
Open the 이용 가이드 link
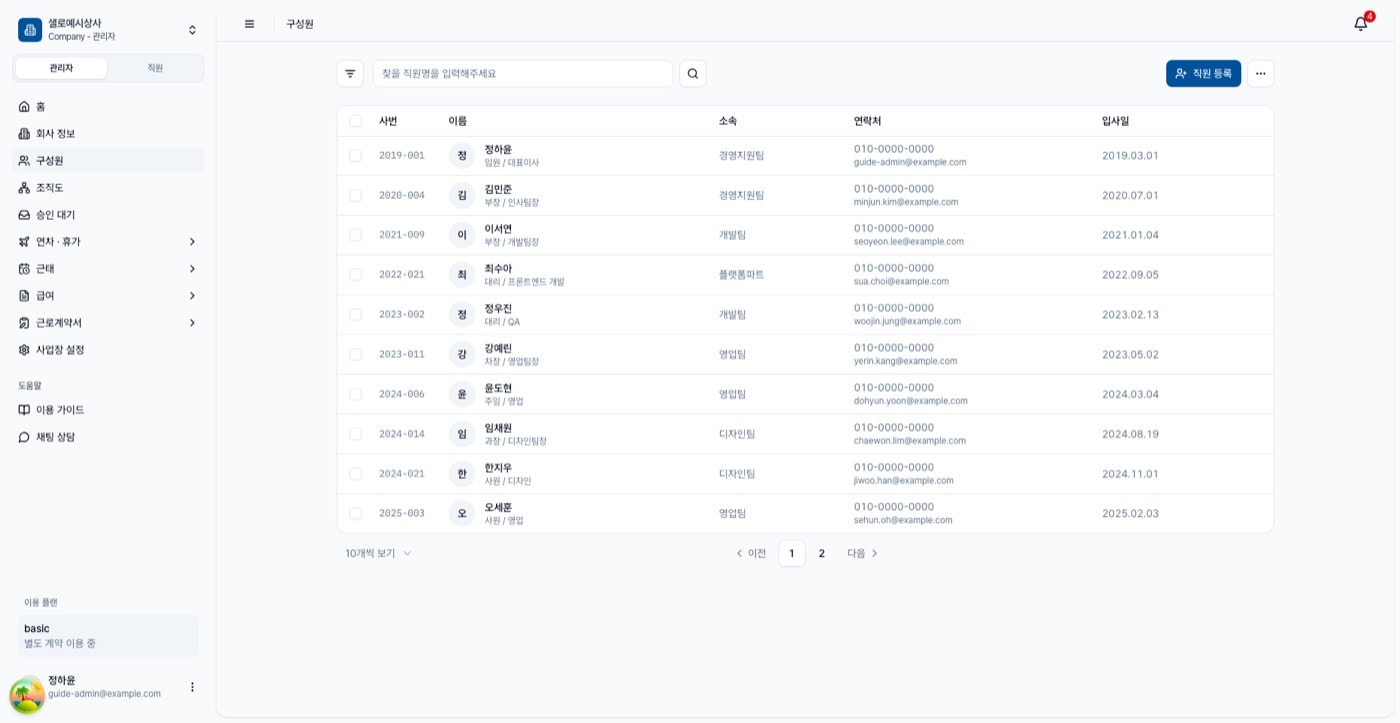pos(108,410)
